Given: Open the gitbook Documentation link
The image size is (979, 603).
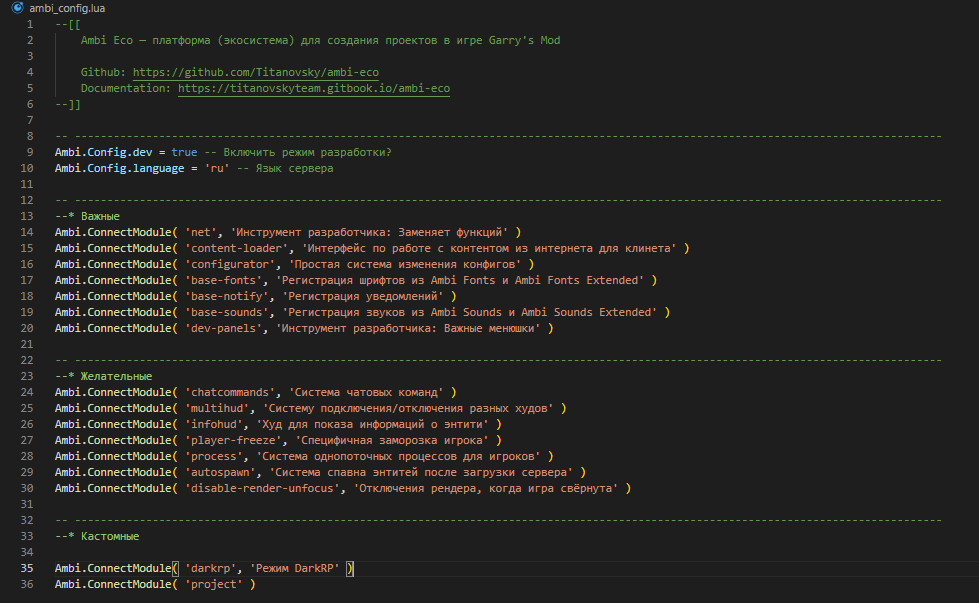Looking at the screenshot, I should coord(314,89).
